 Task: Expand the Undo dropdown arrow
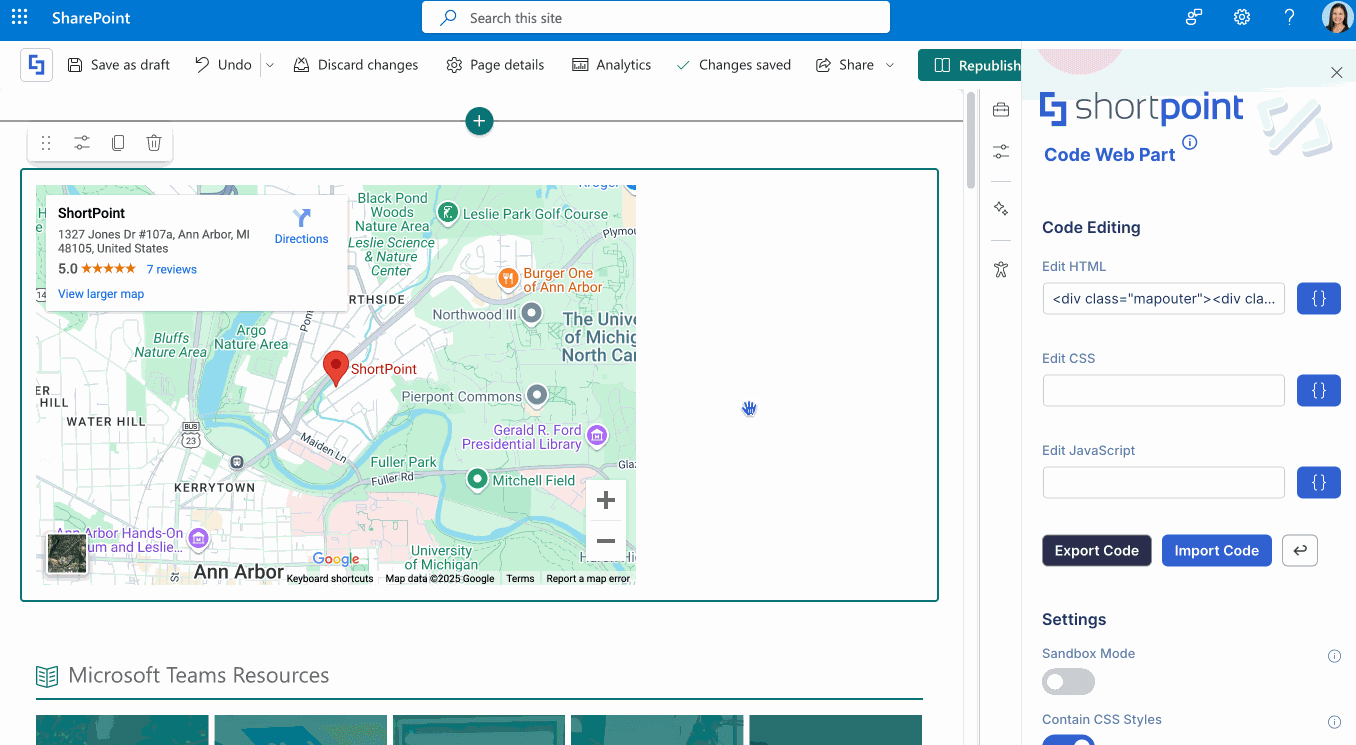point(269,65)
